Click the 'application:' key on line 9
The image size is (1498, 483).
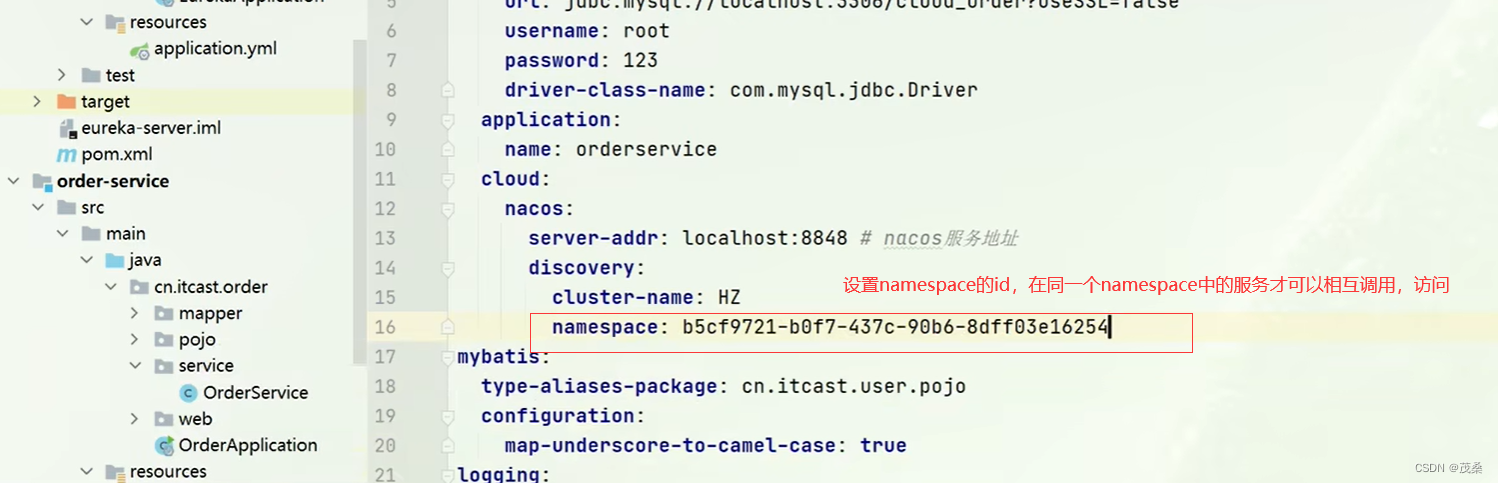[x=551, y=119]
